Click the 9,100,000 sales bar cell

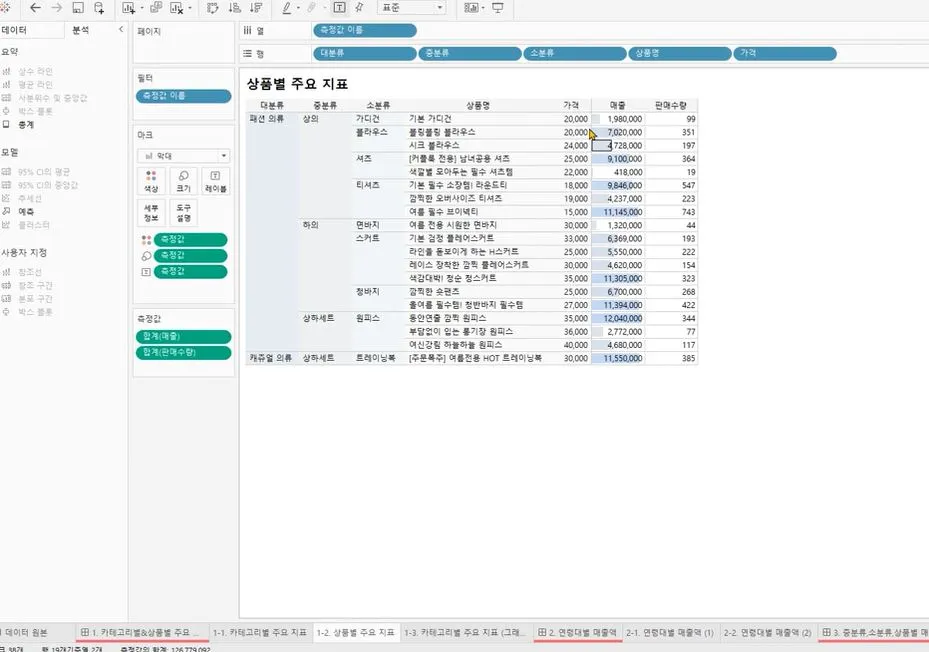617,159
